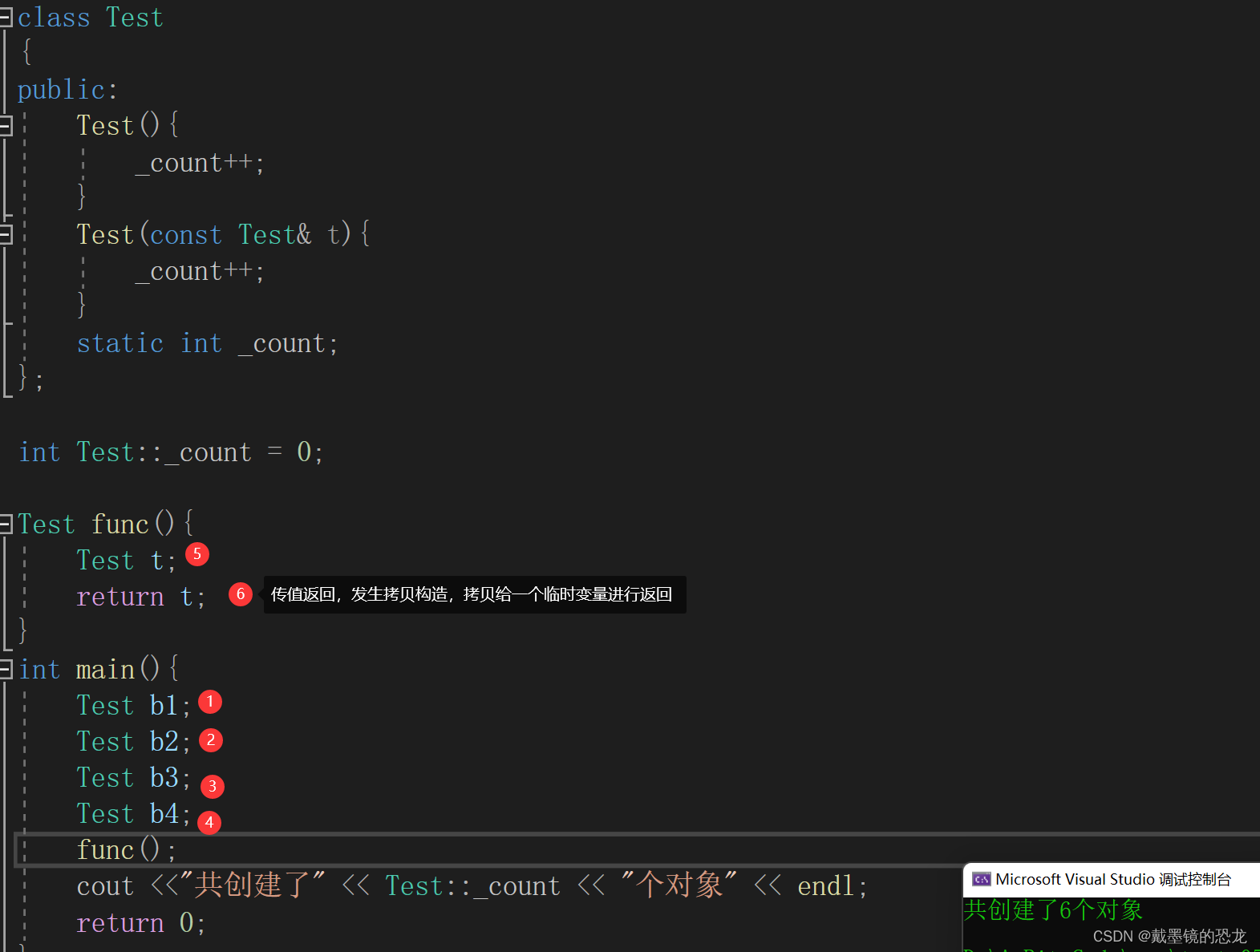Image resolution: width=1260 pixels, height=952 pixels.
Task: Click the cout output statement line
Action: coord(472,886)
